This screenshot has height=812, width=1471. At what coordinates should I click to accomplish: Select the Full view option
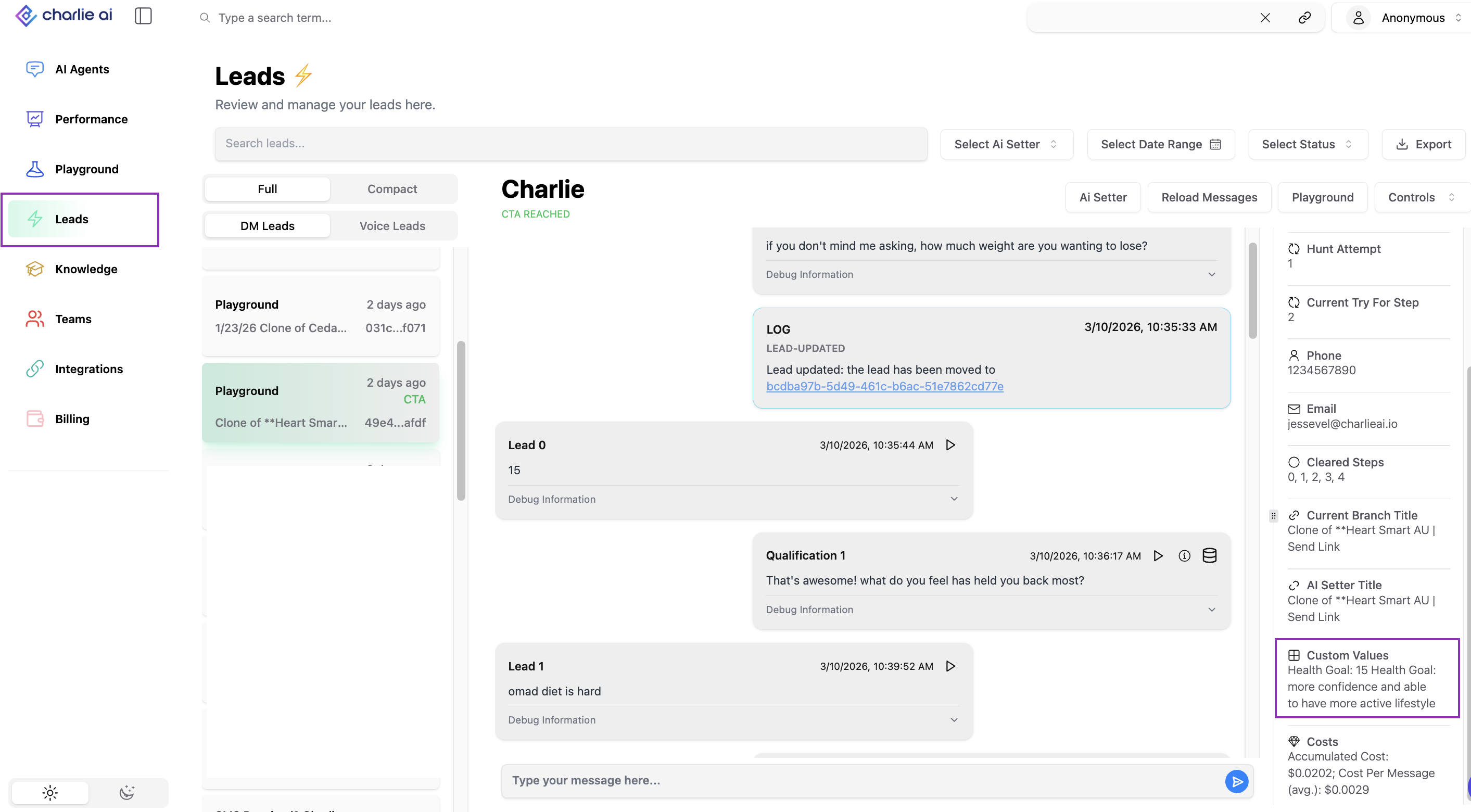tap(267, 189)
